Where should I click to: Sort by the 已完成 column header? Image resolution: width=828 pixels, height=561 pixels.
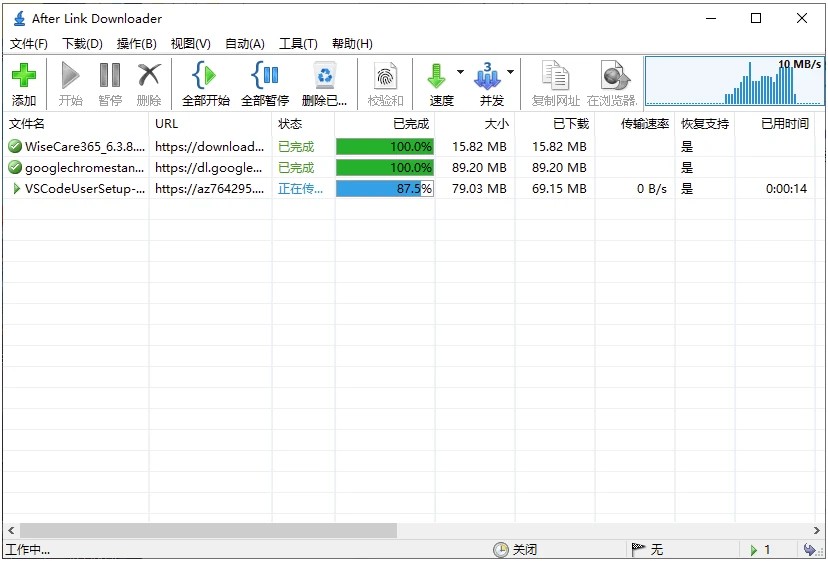tap(385, 124)
